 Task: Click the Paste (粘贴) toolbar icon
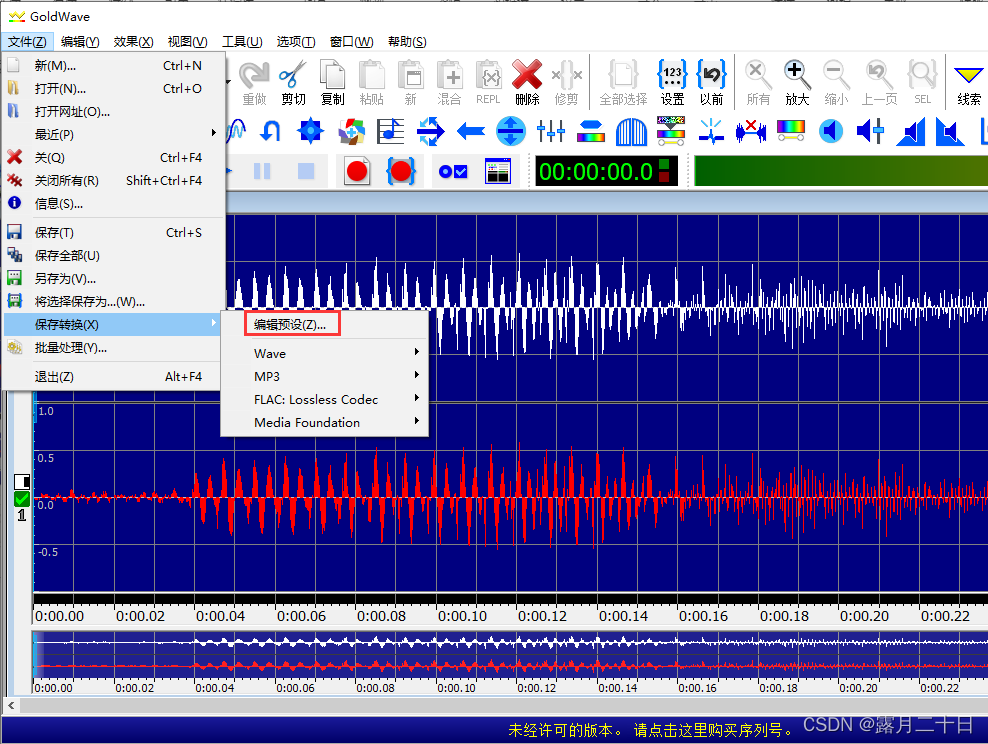371,83
